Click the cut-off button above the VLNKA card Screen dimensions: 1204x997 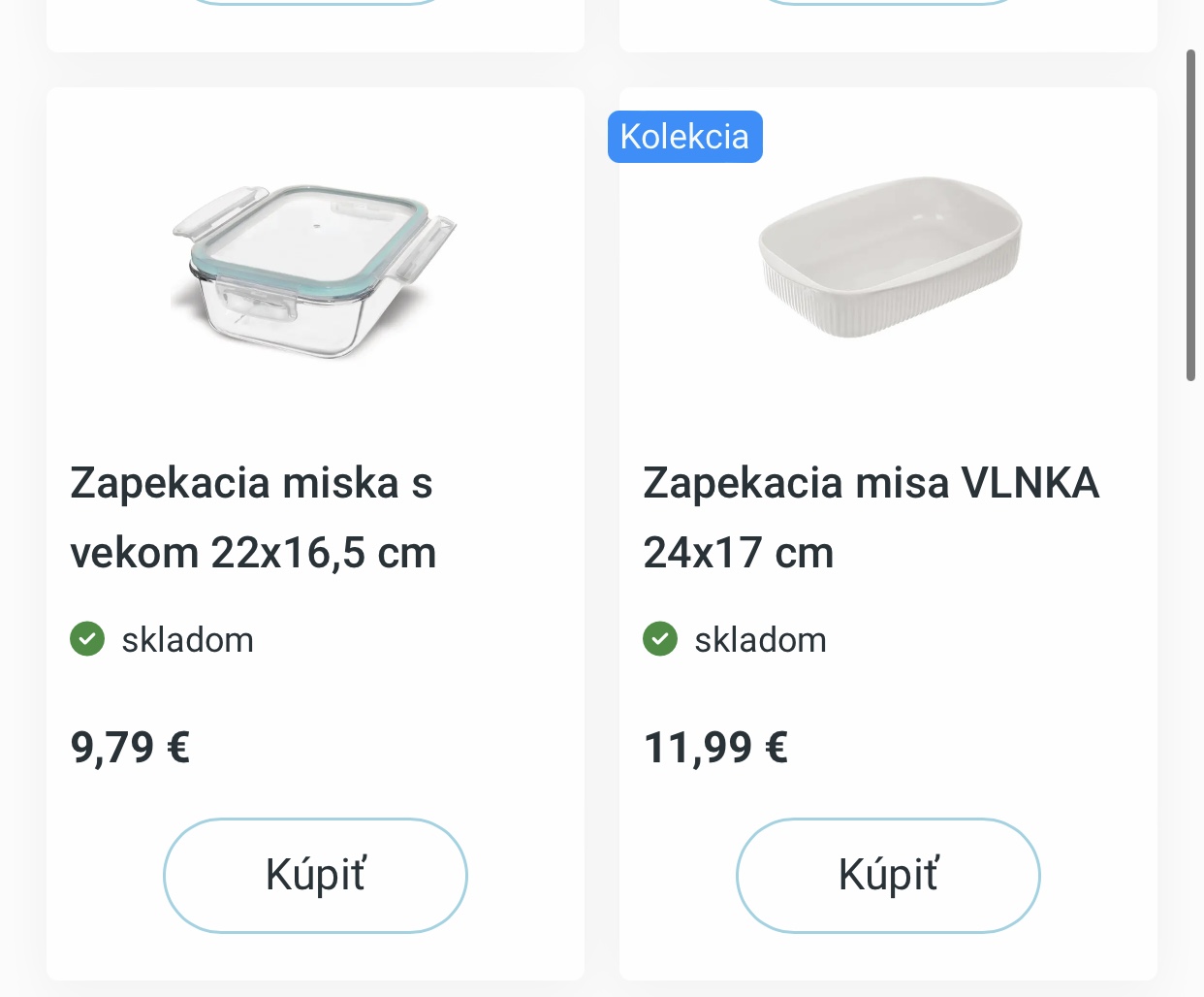[x=888, y=3]
